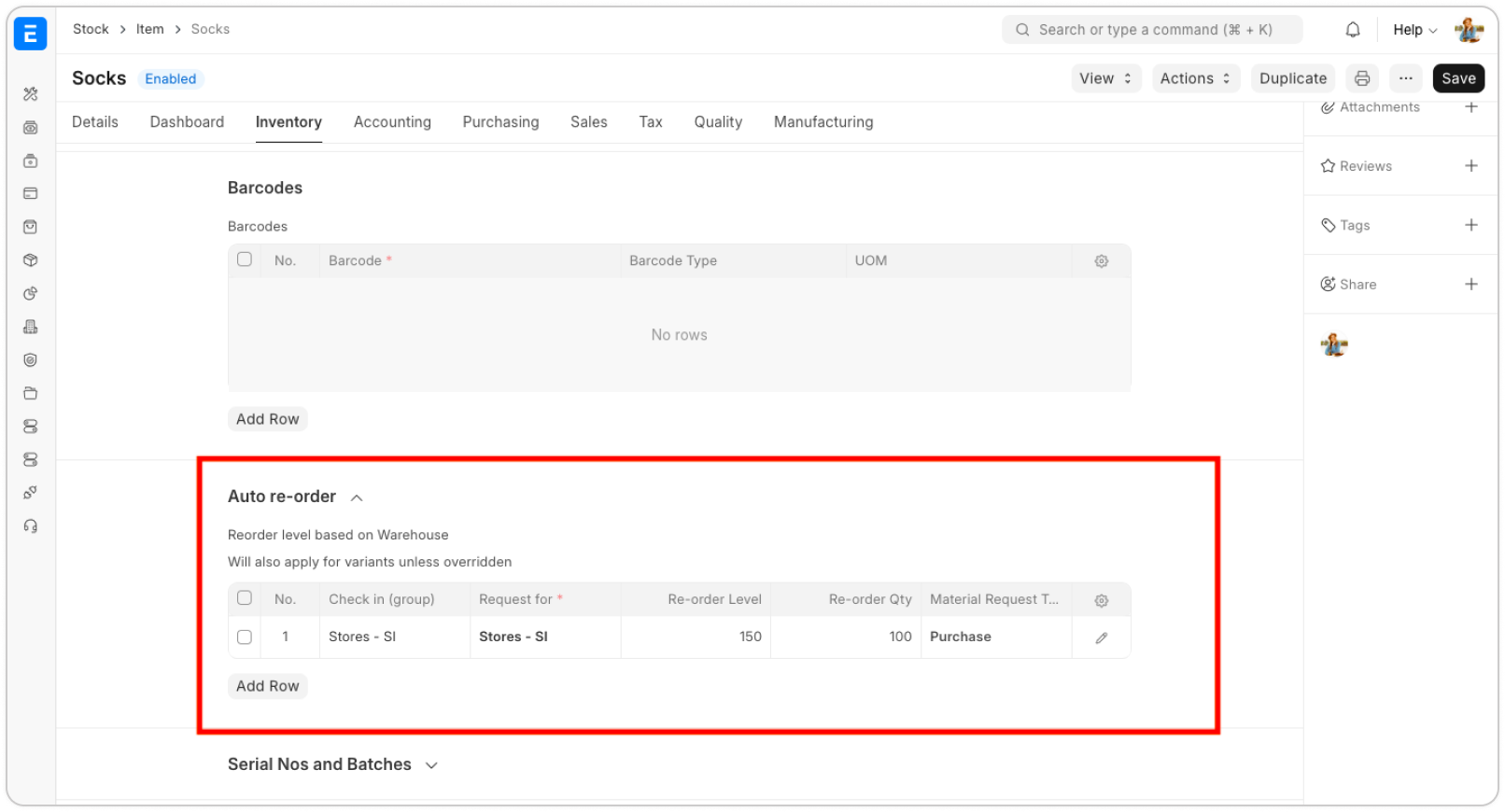The image size is (1505, 812).
Task: Open the folder sidebar icon
Action: click(31, 393)
